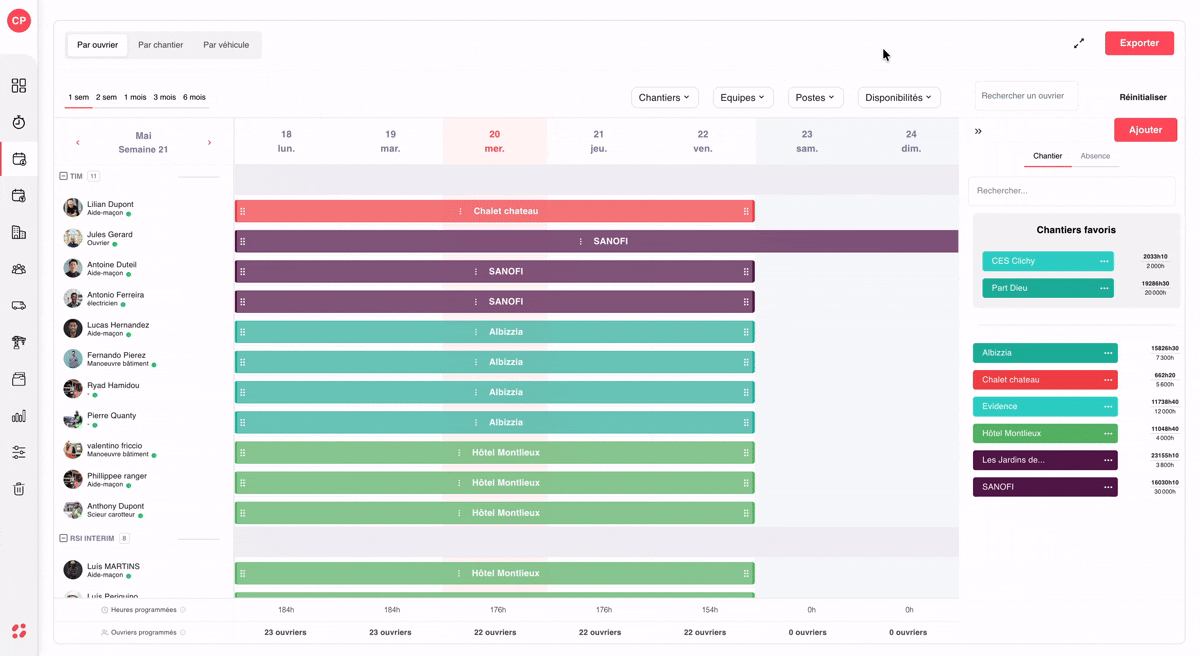The width and height of the screenshot is (1200, 656).
Task: Go to the previous week arrow
Action: [78, 142]
